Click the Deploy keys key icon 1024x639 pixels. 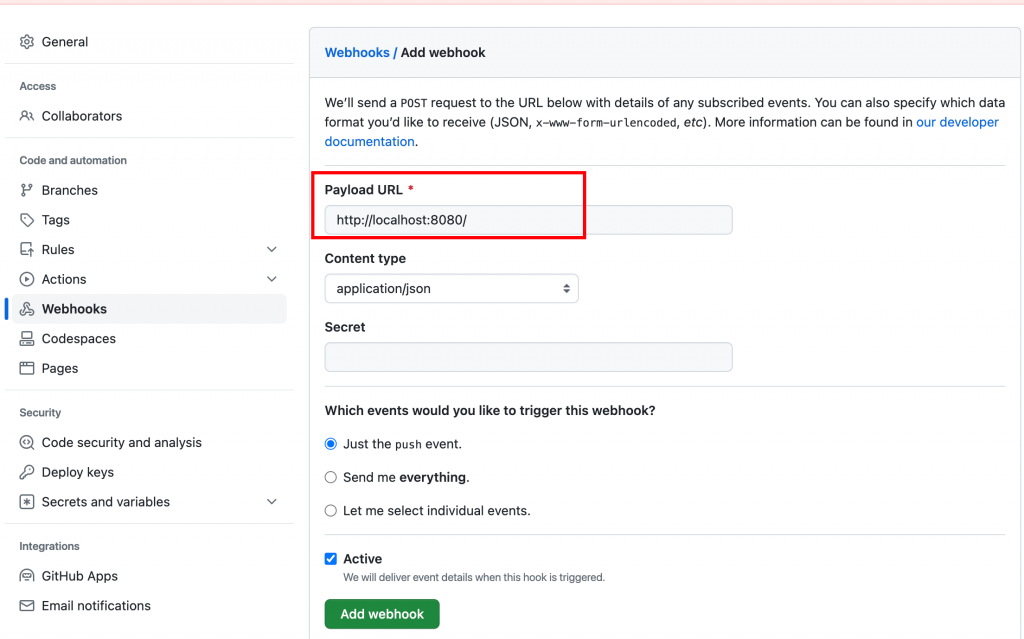click(27, 472)
